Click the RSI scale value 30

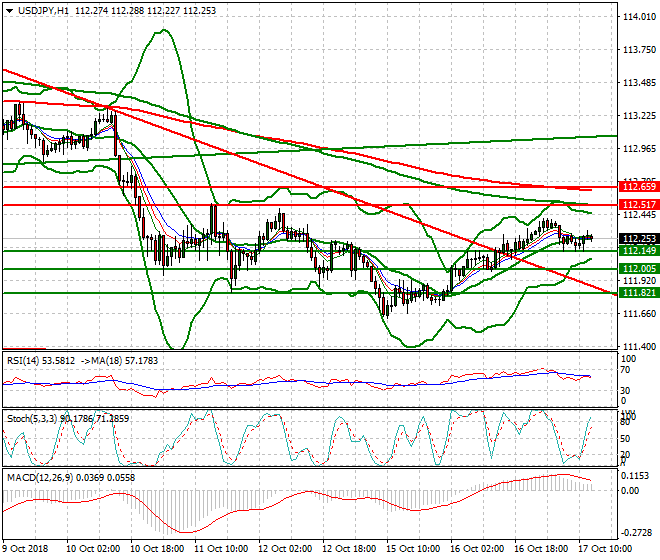point(625,391)
